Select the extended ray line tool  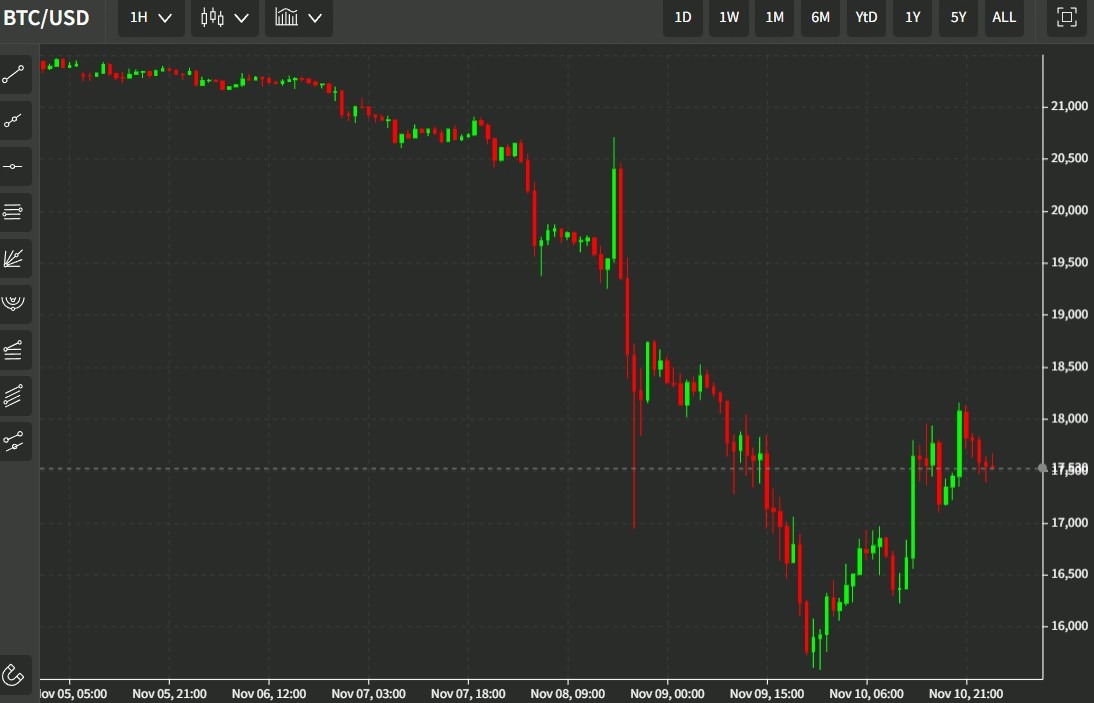pos(14,121)
